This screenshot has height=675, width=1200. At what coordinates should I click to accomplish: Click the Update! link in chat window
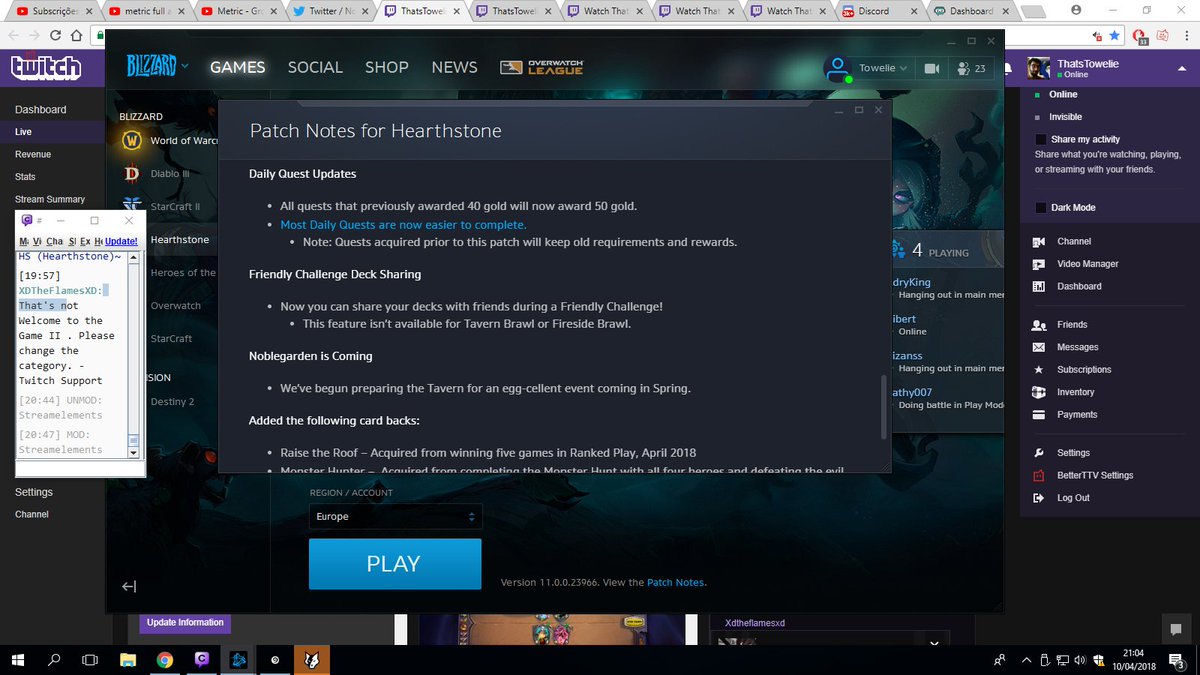pos(121,241)
